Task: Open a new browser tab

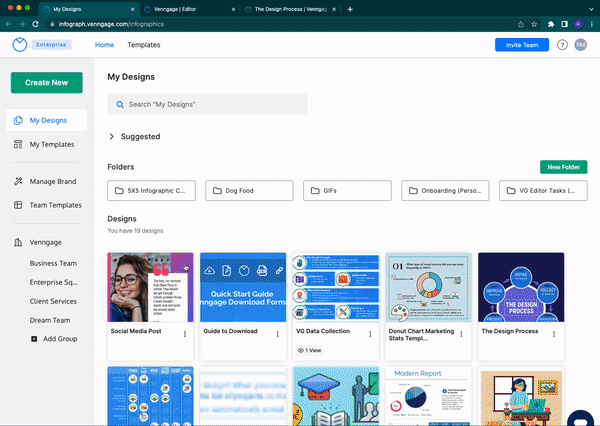Action: 350,9
